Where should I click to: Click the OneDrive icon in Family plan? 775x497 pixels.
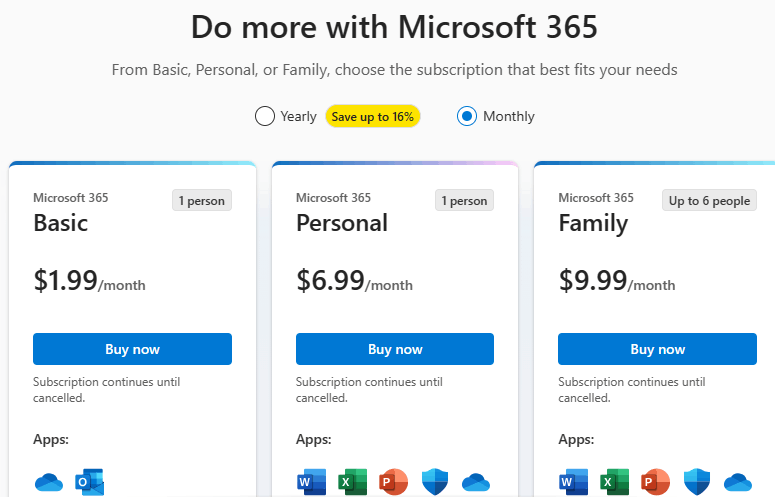tap(738, 482)
